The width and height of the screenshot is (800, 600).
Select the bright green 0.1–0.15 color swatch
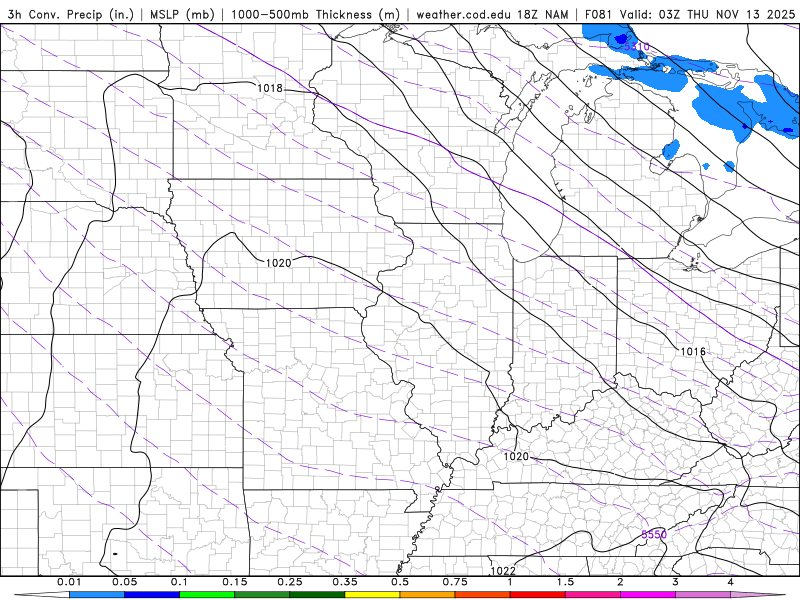[x=207, y=595]
